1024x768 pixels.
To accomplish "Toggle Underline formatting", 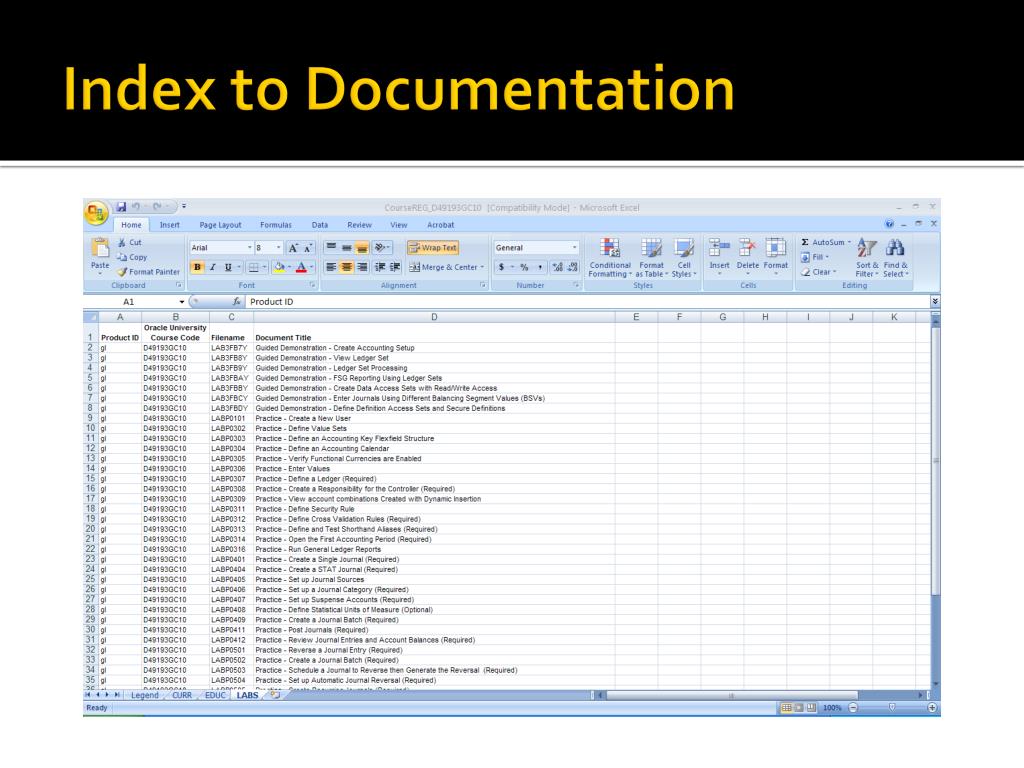I will click(x=228, y=267).
